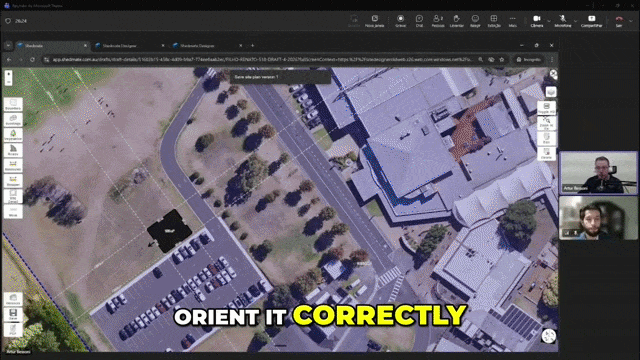
Task: Expand the Câmera options arrow
Action: [549, 21]
